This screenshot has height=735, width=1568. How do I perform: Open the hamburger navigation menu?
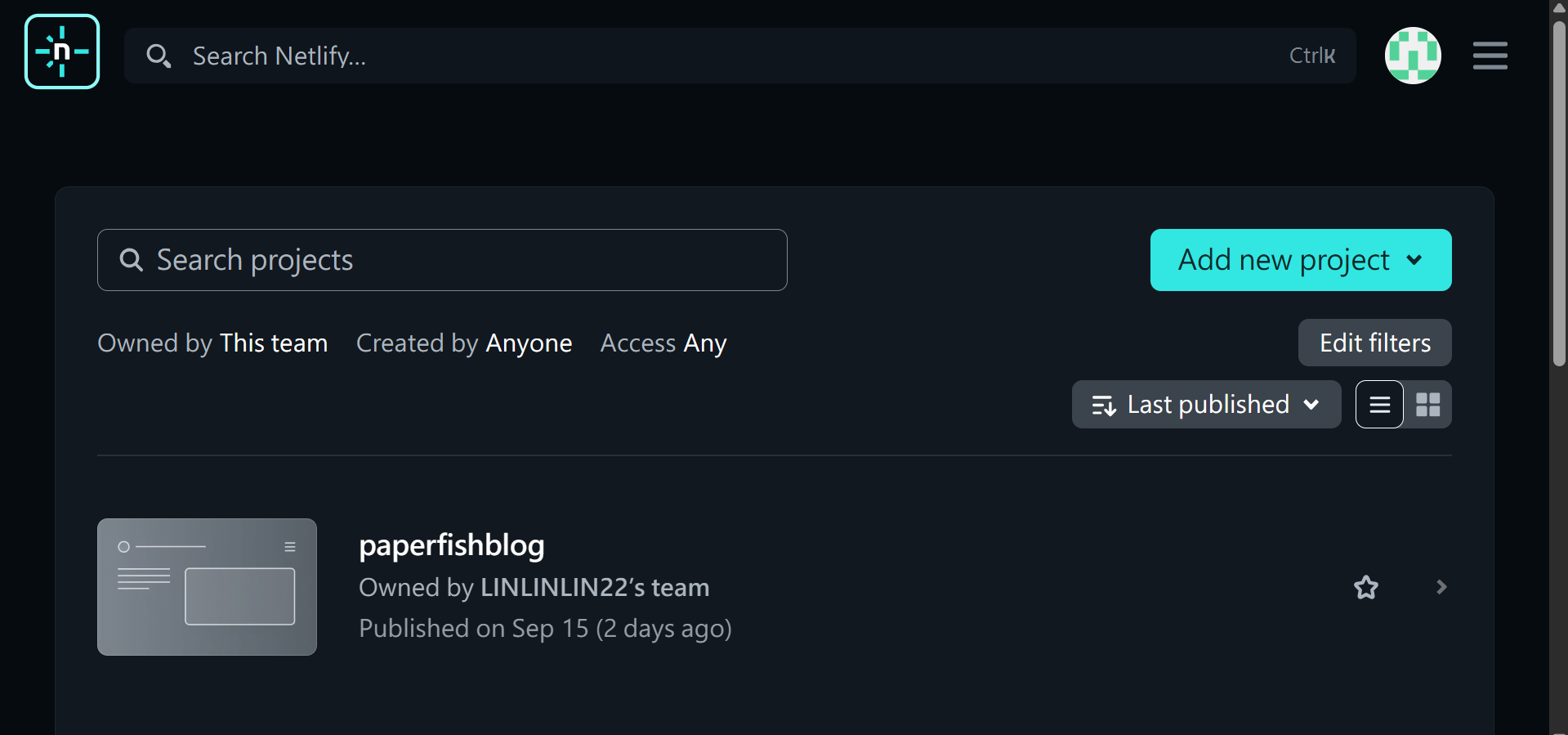tap(1490, 56)
